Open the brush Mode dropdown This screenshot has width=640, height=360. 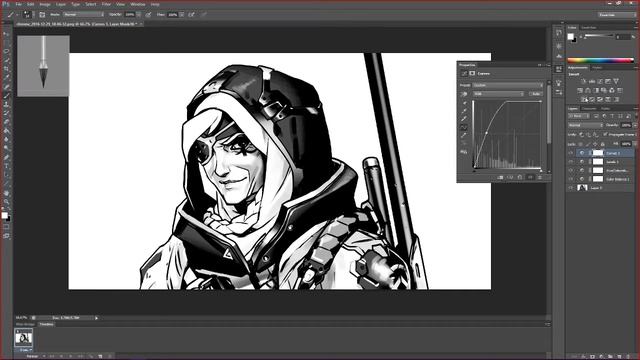click(83, 14)
